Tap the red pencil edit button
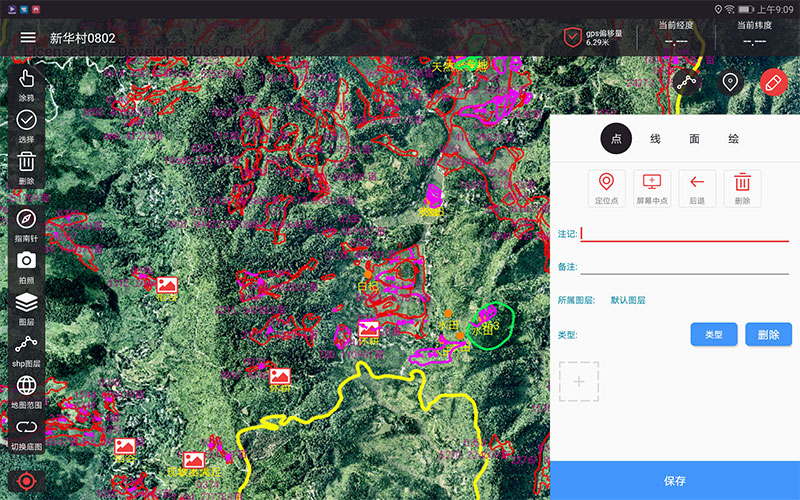The image size is (800, 500). point(773,82)
